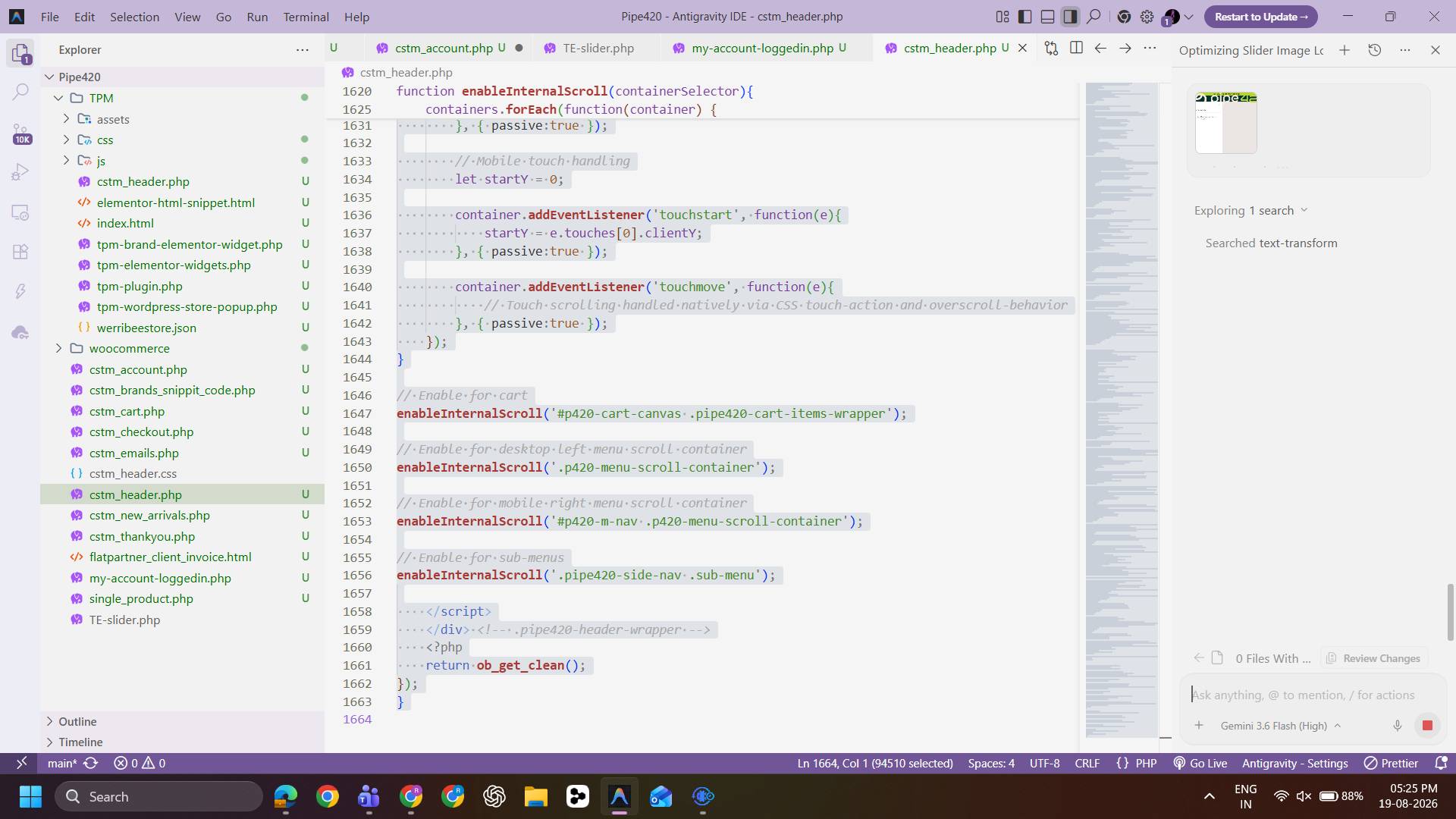Screen dimensions: 1456x819
Task: Open the Gemini 3.6 Flash model dropdown
Action: [1281, 726]
